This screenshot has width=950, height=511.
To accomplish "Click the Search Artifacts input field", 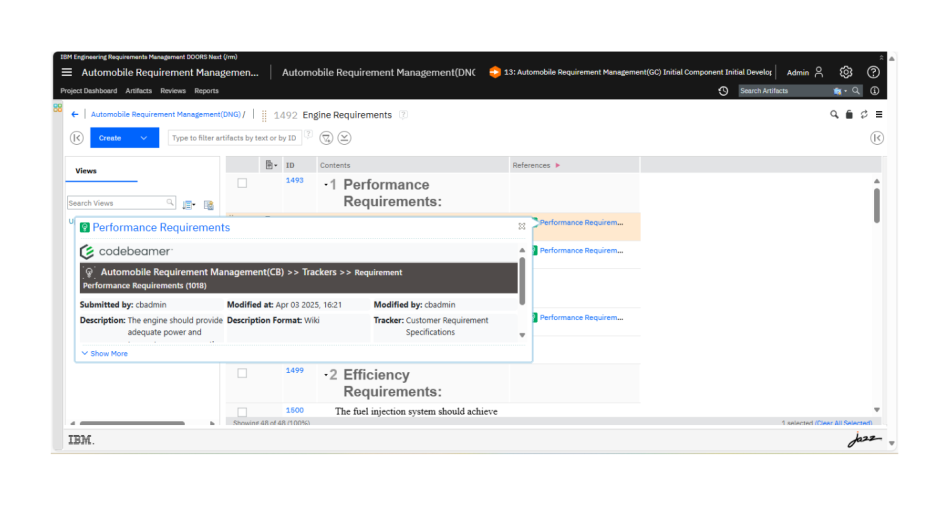I will point(785,91).
